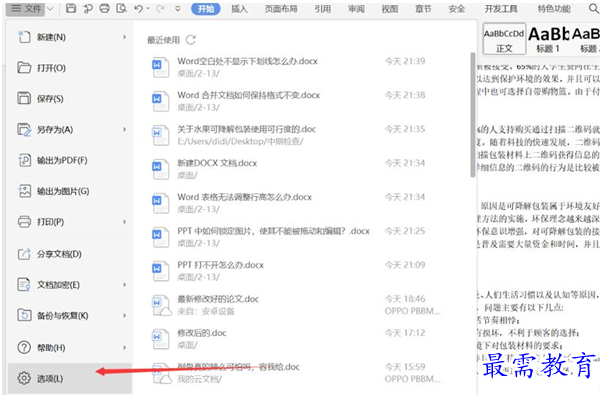Image resolution: width=604 pixels, height=397 pixels.
Task: Select 新建(N) menu entry
Action: tap(70, 37)
